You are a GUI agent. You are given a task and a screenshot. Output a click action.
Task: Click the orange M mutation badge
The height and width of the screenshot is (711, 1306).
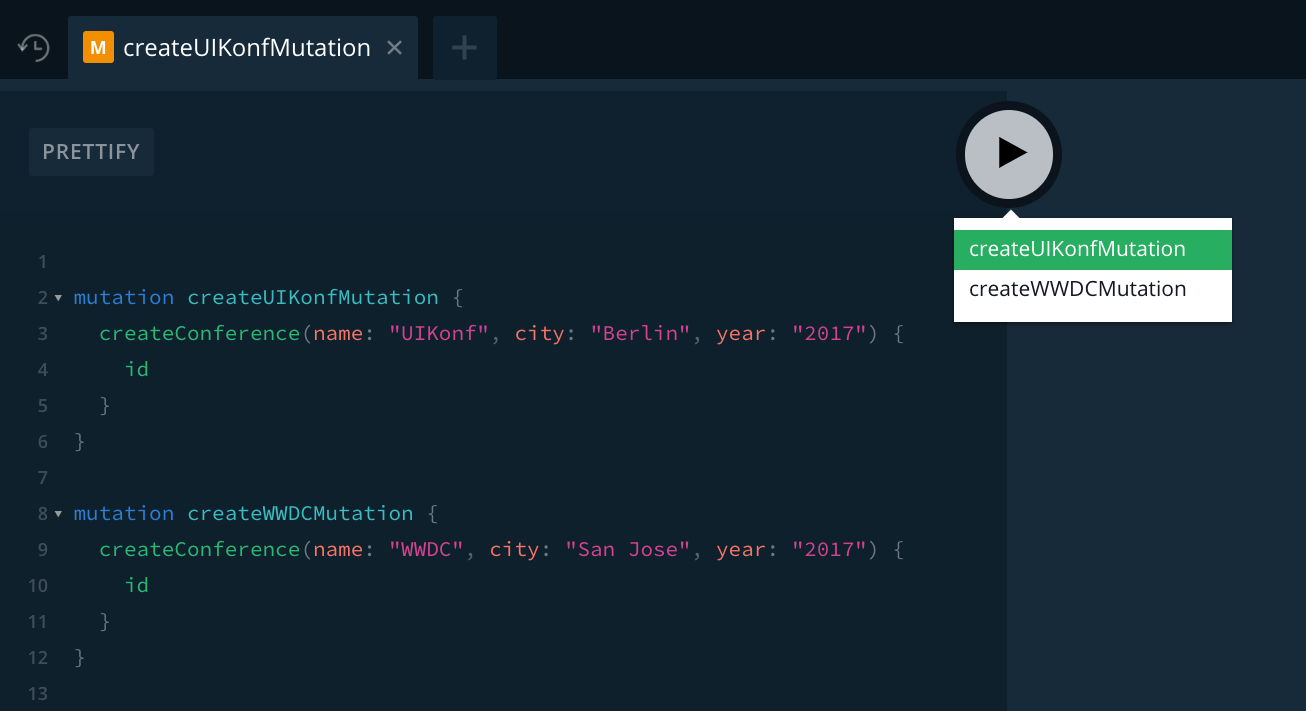coord(98,47)
